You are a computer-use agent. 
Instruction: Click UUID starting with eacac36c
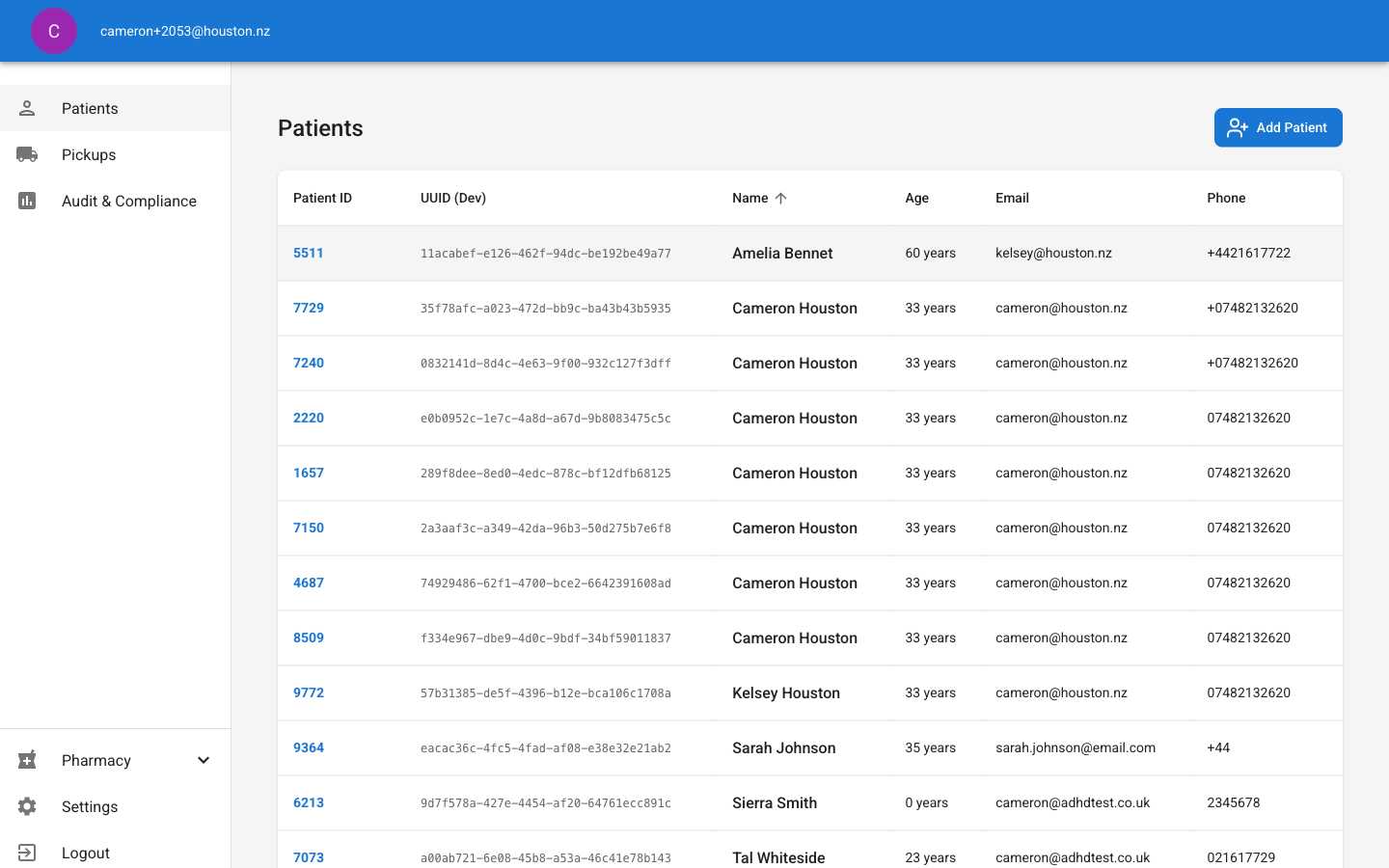point(546,748)
